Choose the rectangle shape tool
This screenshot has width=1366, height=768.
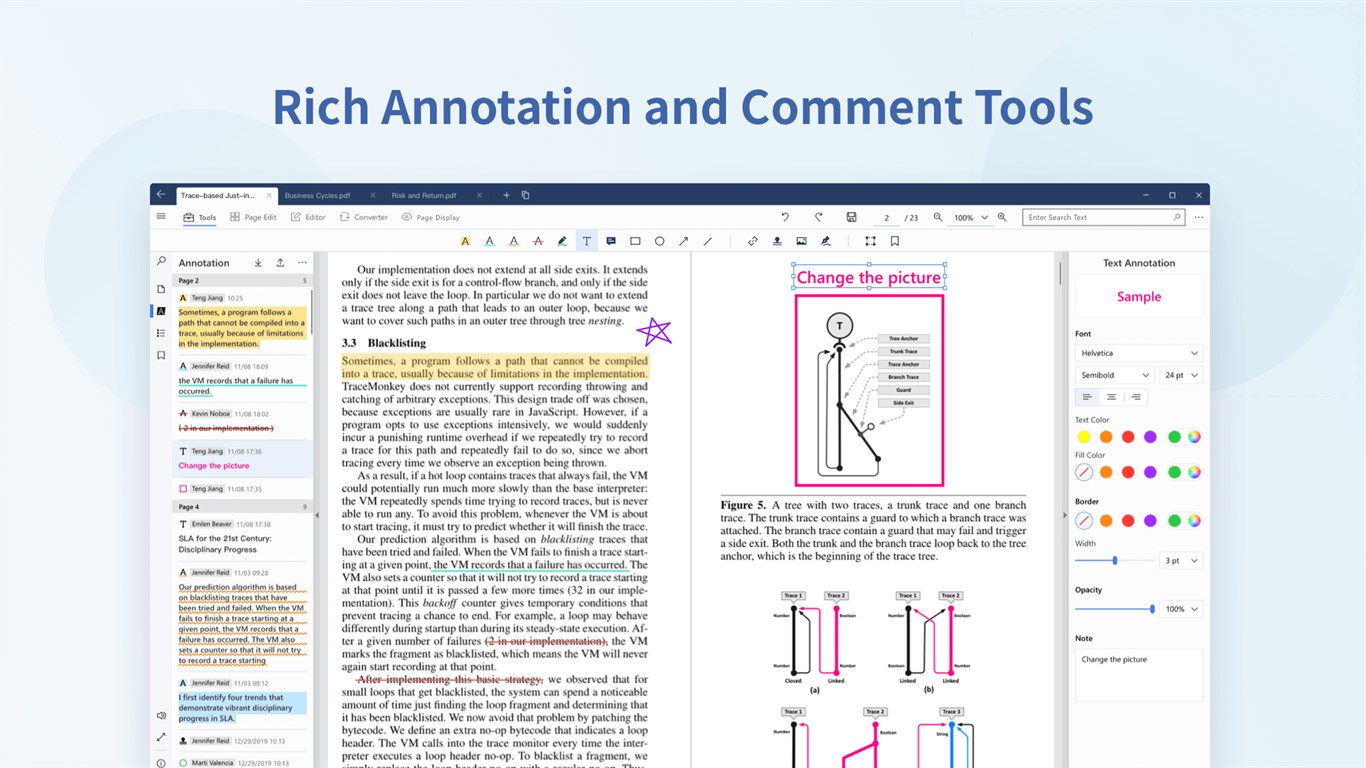coord(635,241)
